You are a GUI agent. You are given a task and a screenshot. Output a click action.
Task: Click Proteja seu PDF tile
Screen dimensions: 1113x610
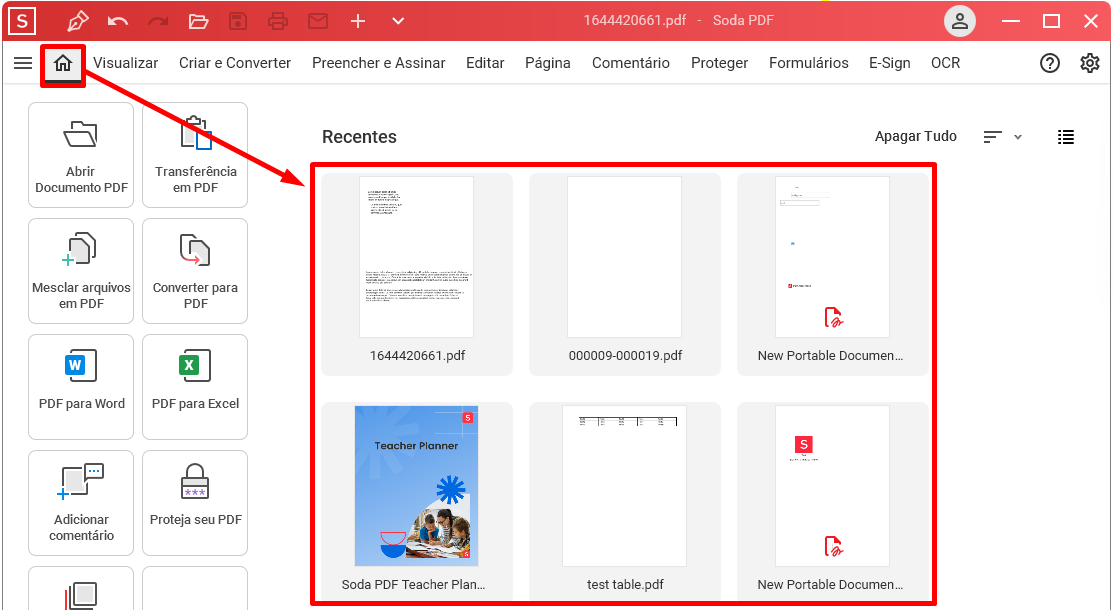coord(195,503)
